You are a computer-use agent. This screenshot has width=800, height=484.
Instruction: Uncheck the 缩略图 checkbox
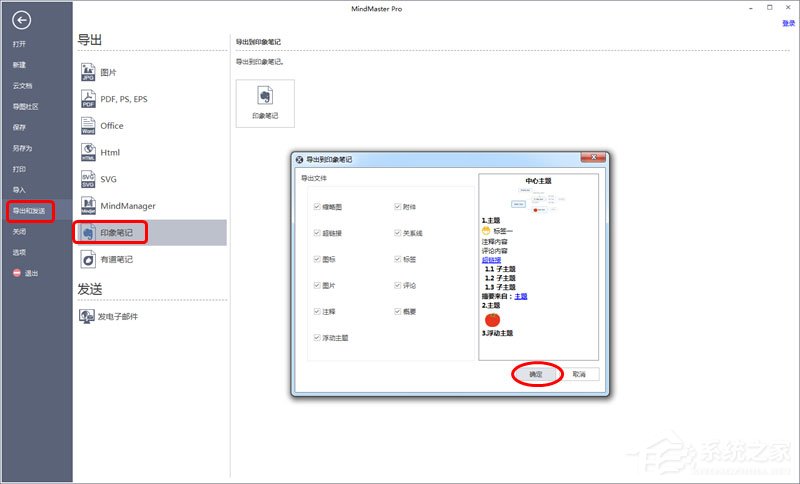pyautogui.click(x=317, y=207)
